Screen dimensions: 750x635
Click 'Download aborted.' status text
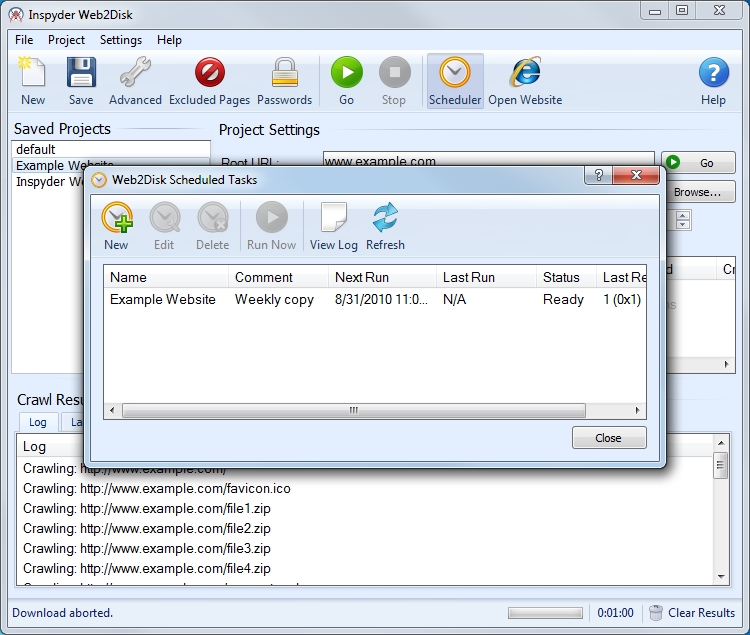point(63,613)
